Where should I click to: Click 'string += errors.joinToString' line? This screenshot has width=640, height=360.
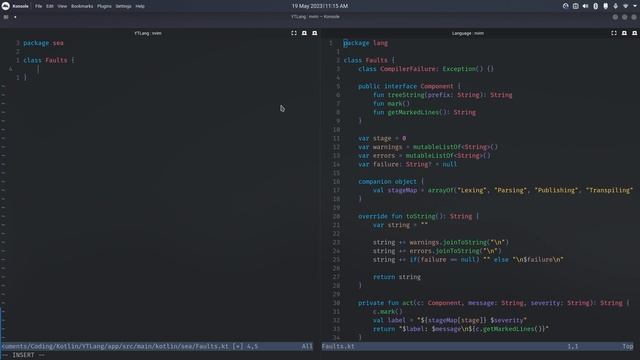click(x=437, y=251)
